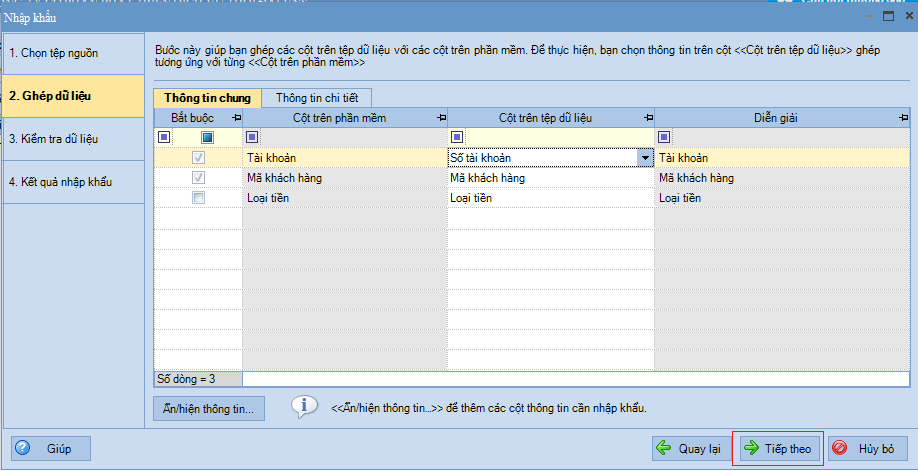Screen dimensions: 918x471
Task: Click the Cột trên tệp dữ liệu filter field
Action: coord(559,137)
